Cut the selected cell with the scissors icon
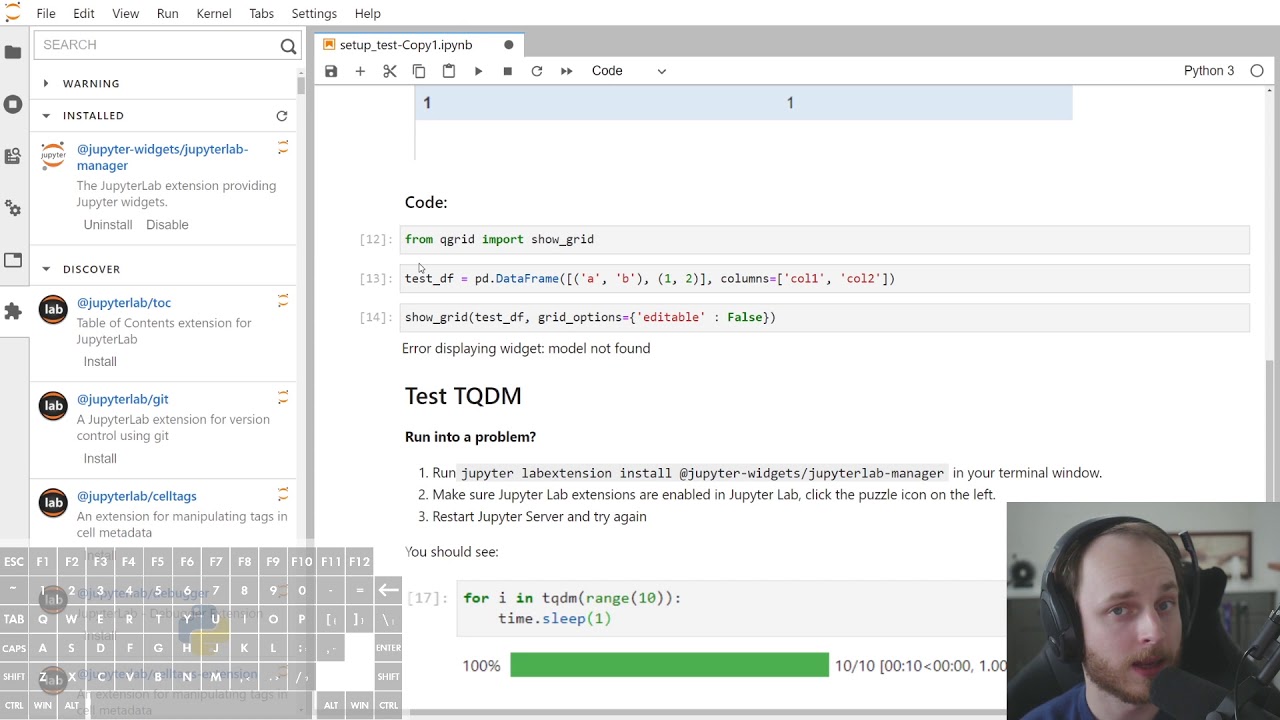Viewport: 1280px width, 720px height. point(390,71)
